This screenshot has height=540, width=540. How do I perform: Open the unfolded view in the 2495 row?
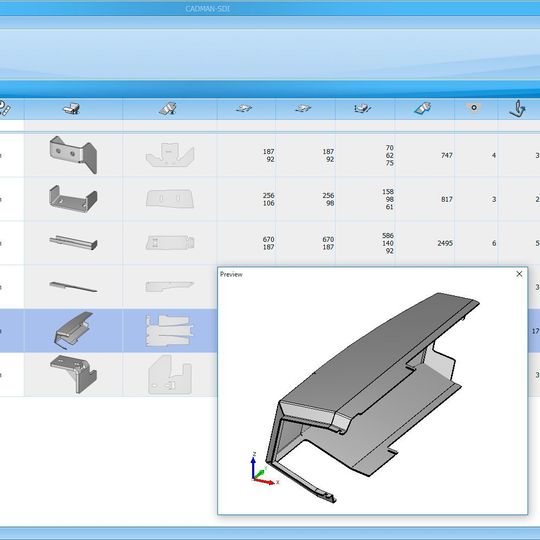[170, 243]
